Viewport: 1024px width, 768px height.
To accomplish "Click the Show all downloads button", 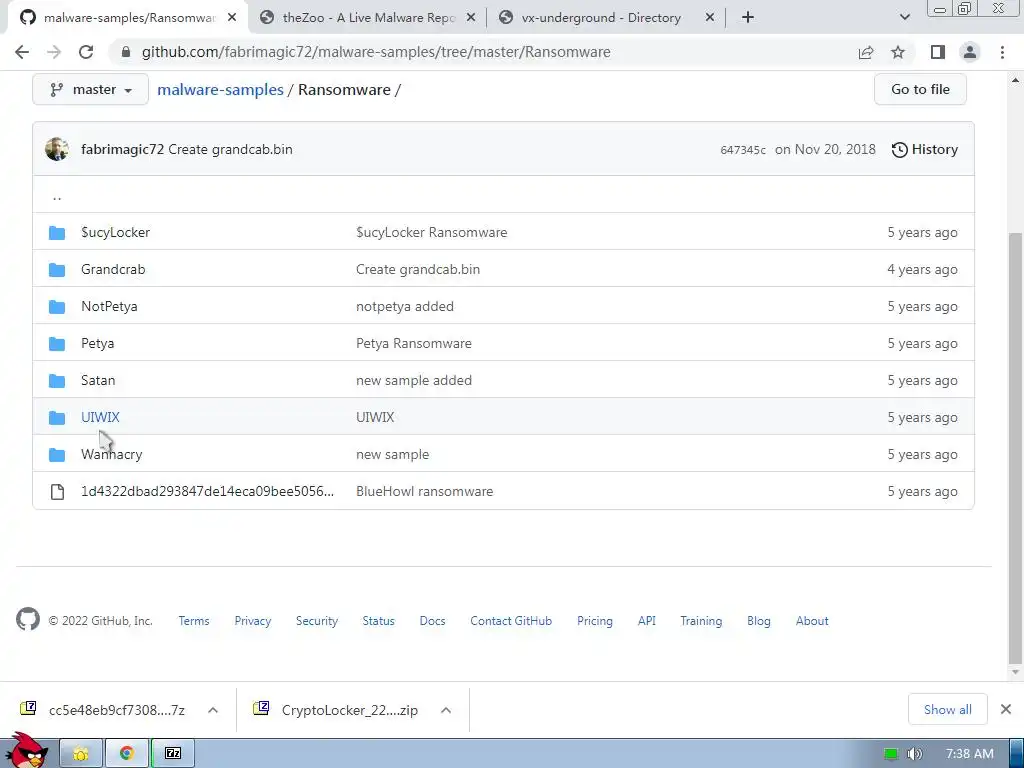I will (948, 710).
